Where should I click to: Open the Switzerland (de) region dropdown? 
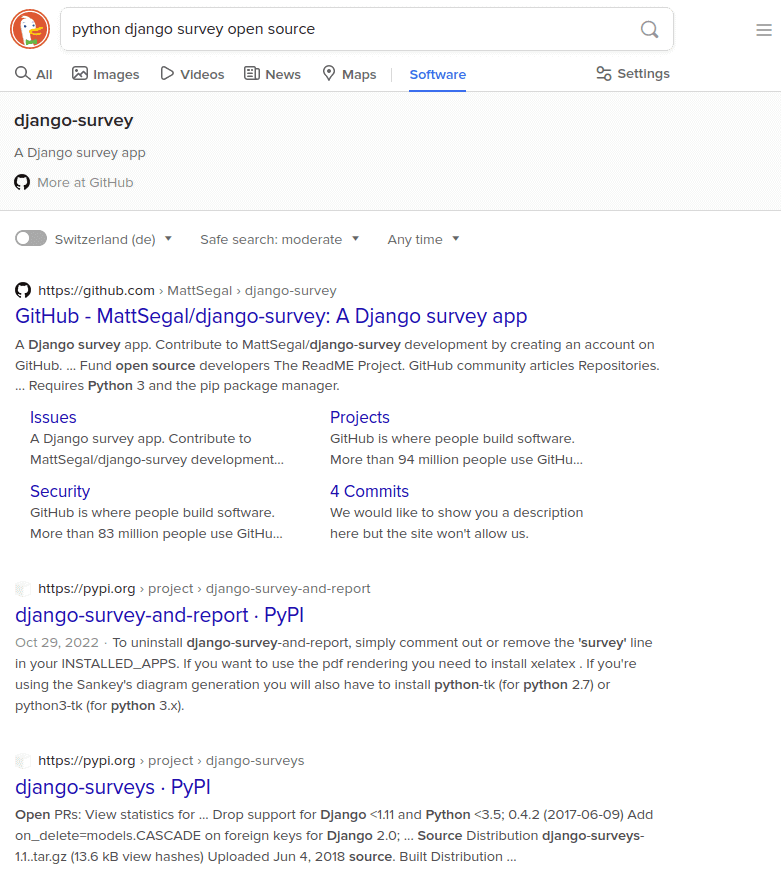coord(113,239)
